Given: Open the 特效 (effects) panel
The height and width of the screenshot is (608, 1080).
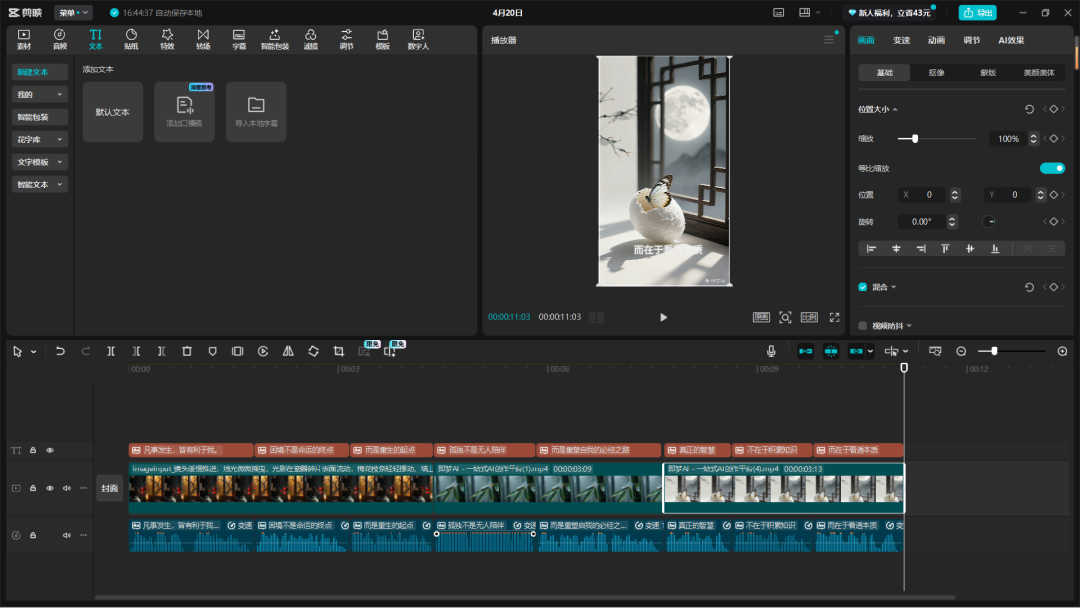Looking at the screenshot, I should (x=167, y=39).
